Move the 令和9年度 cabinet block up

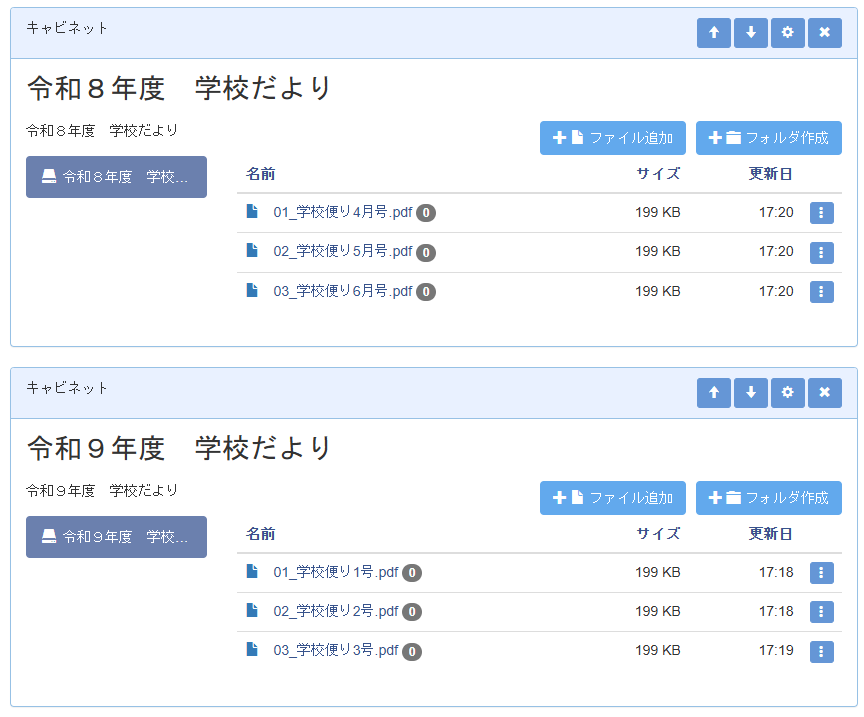click(x=713, y=393)
